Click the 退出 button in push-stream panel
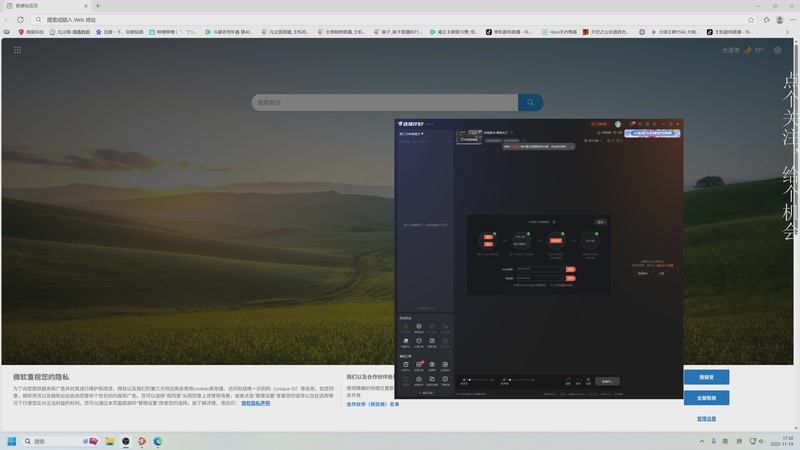The height and width of the screenshot is (450, 800). click(601, 222)
